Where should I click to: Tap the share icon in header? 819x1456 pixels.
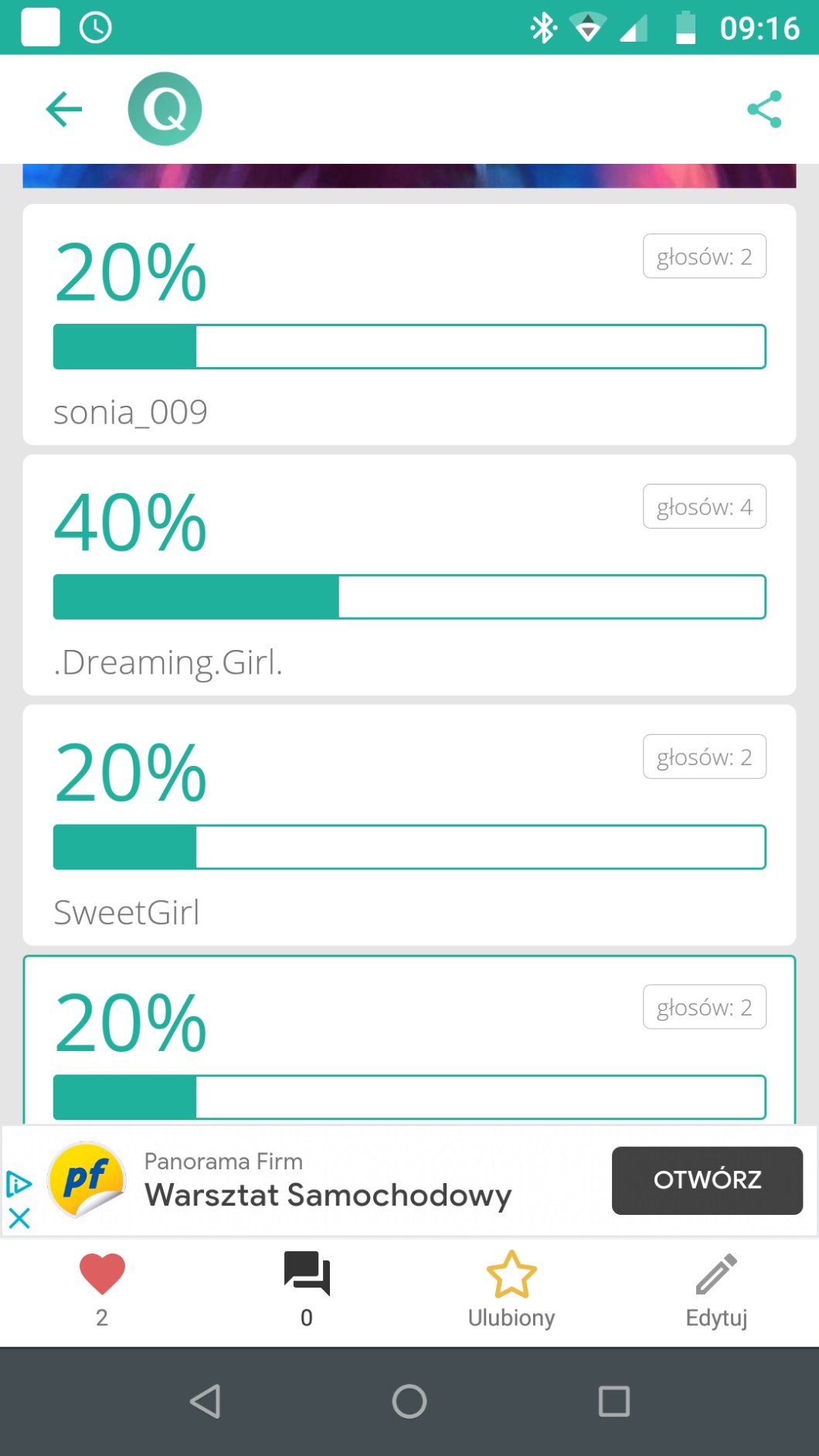coord(764,109)
